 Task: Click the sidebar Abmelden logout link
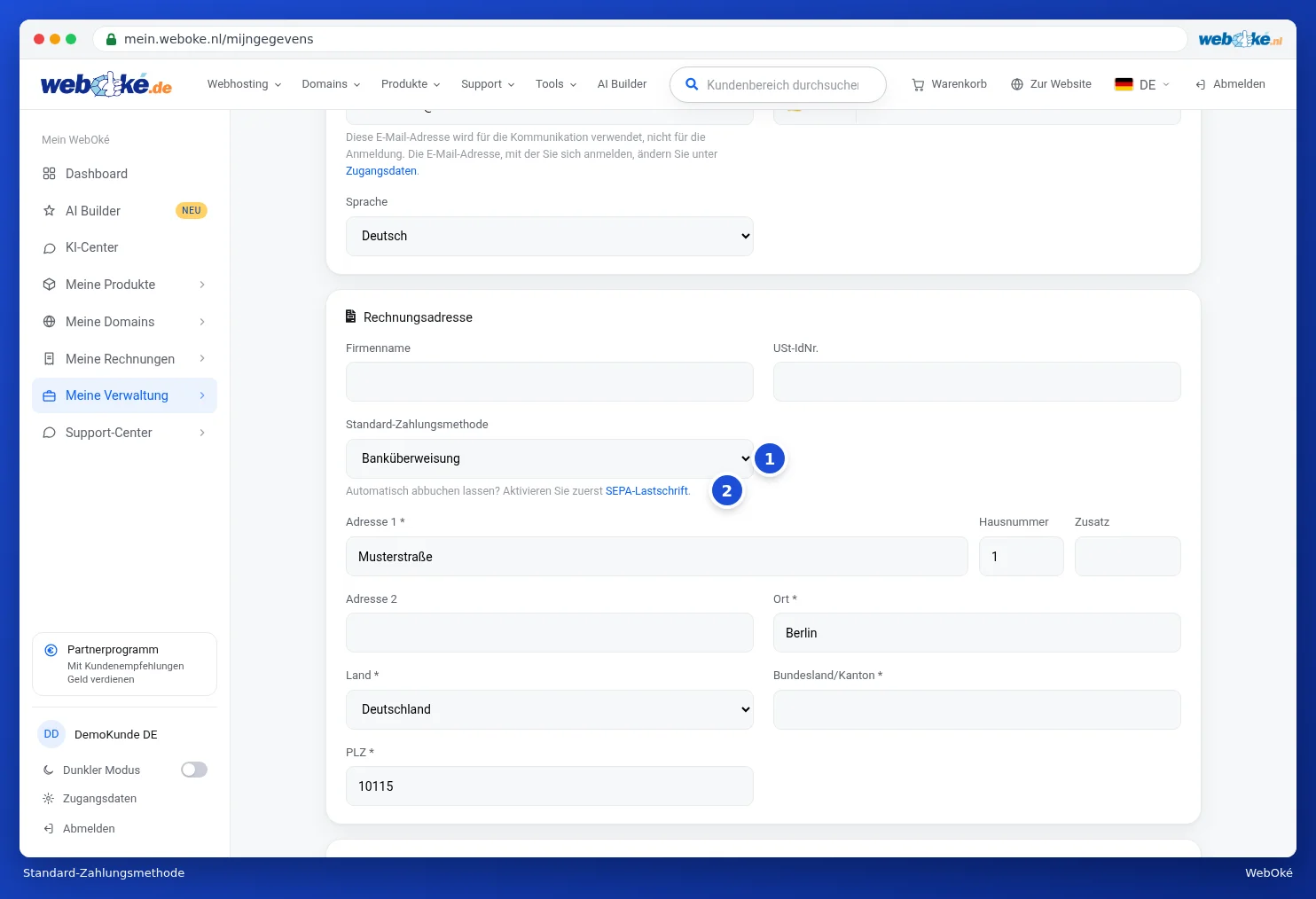79,829
